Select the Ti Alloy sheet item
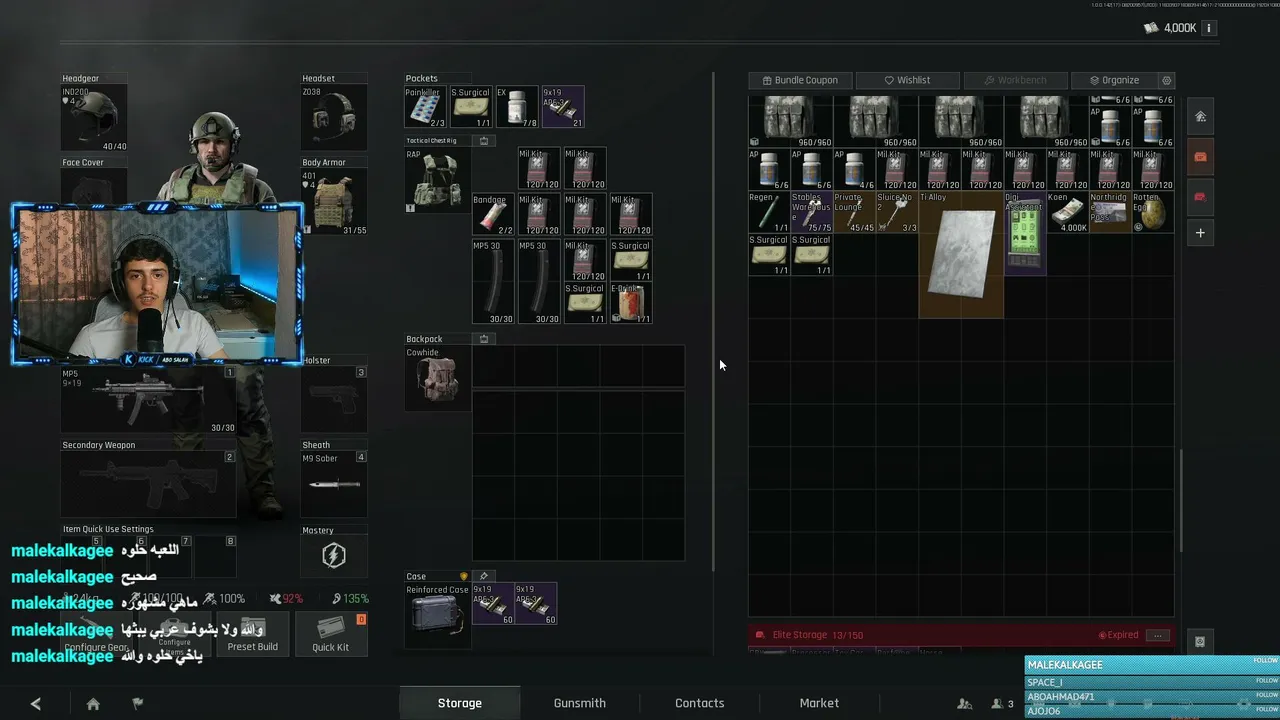Viewport: 1280px width, 720px height. click(961, 255)
